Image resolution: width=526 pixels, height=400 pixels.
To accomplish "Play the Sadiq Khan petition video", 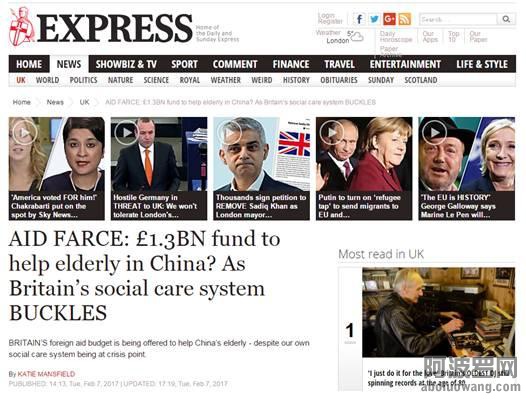I will coord(229,133).
